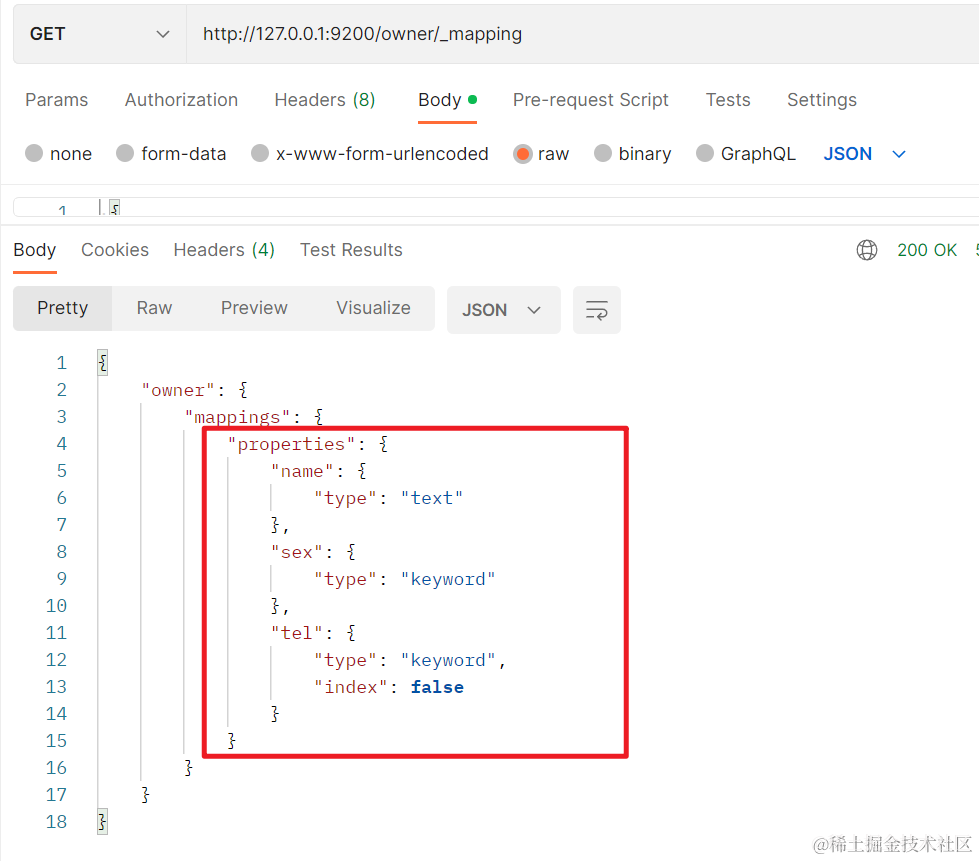This screenshot has height=861, width=979.
Task: Click the request URL field
Action: pos(582,34)
